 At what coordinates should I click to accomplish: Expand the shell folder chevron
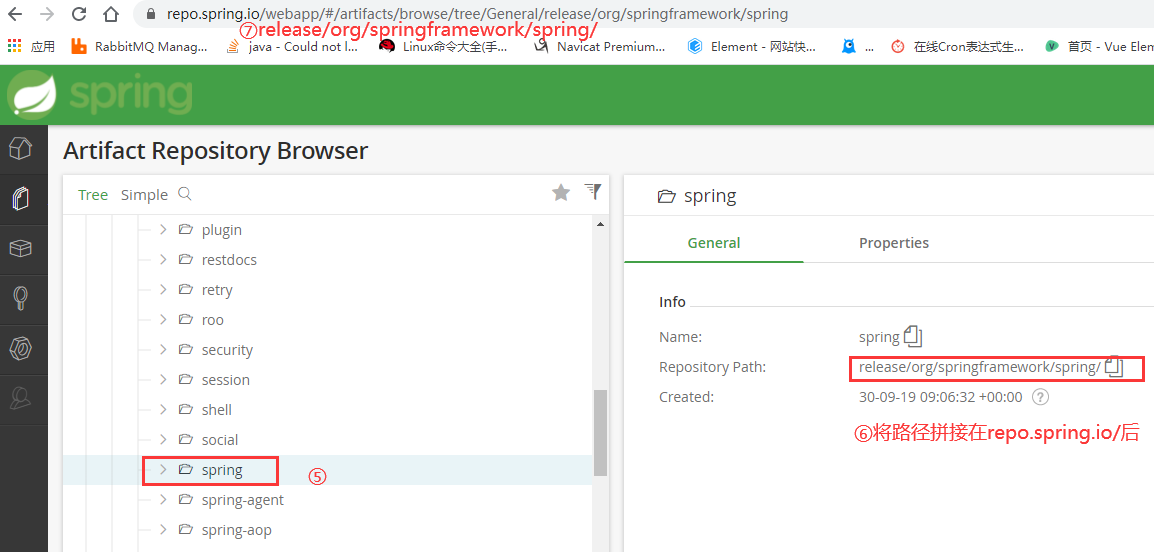click(x=163, y=409)
